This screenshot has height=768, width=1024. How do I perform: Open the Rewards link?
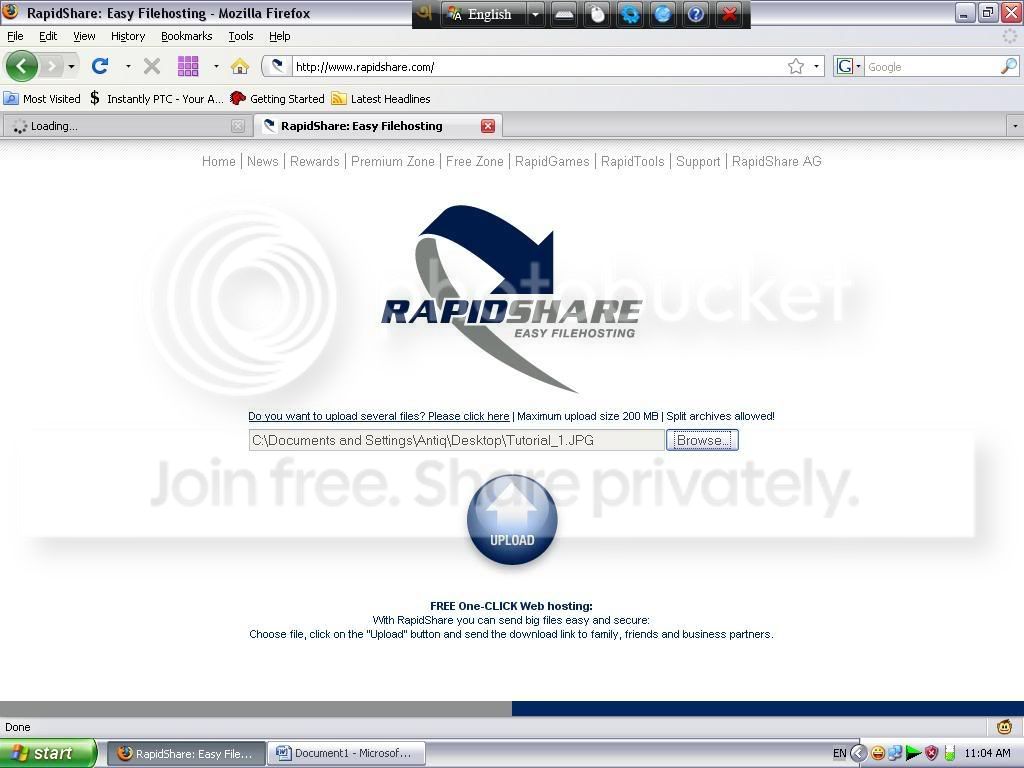tap(315, 161)
